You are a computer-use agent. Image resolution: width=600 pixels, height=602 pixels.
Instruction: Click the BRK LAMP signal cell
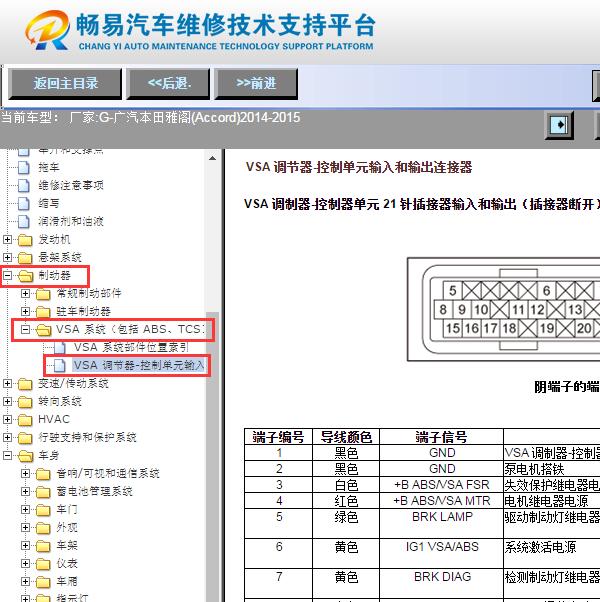click(x=441, y=523)
